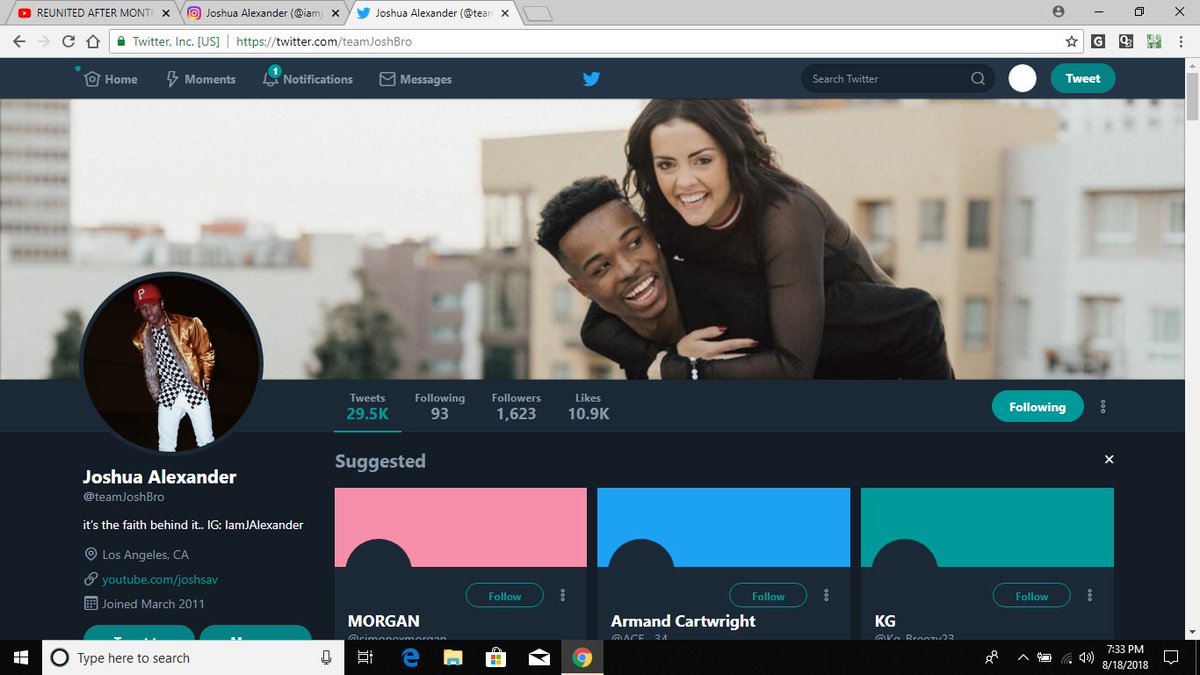The image size is (1200, 675).
Task: Open Armand Cartwright's profile name
Action: coord(683,621)
